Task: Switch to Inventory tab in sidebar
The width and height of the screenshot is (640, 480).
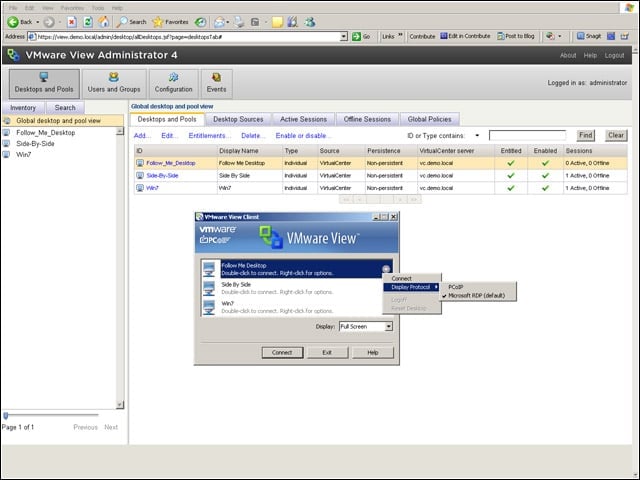Action: click(x=23, y=108)
